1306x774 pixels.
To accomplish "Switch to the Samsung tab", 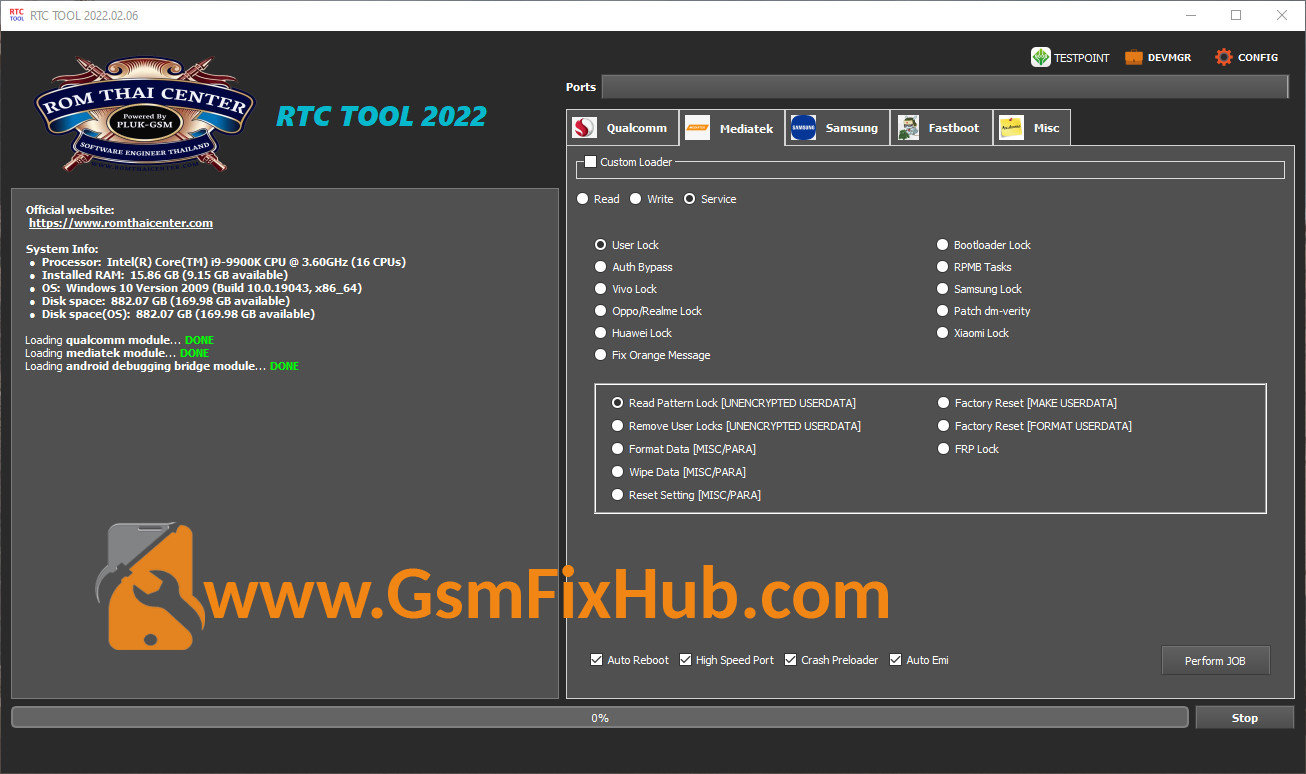I will [x=837, y=127].
